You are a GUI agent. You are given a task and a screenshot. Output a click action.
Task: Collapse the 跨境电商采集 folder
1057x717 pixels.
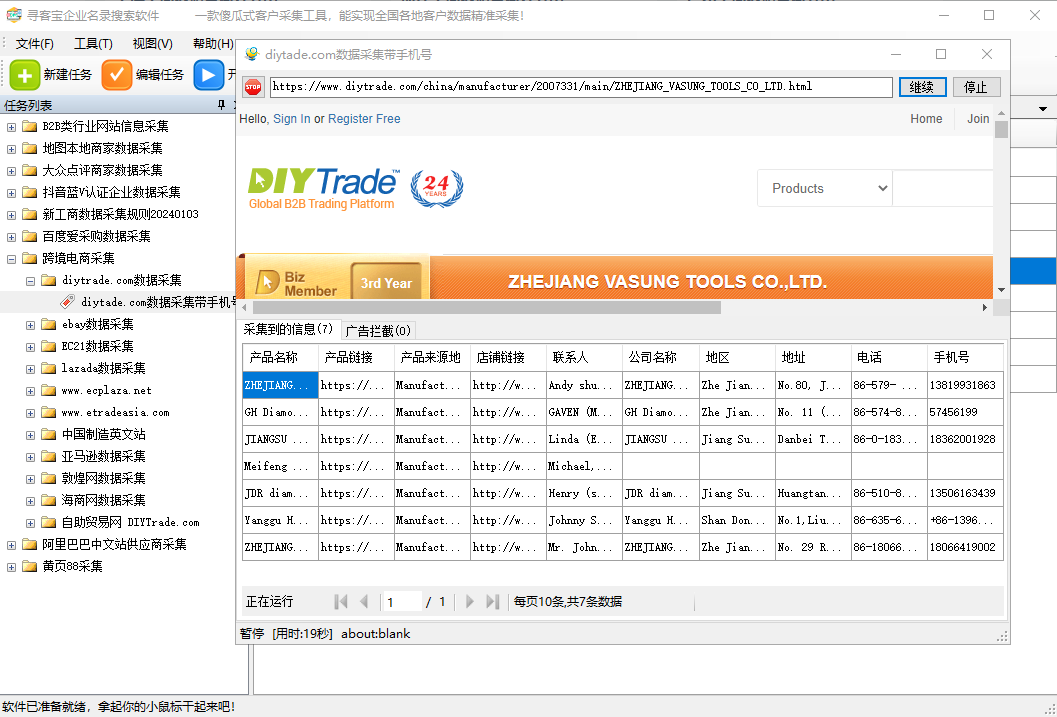pos(11,259)
